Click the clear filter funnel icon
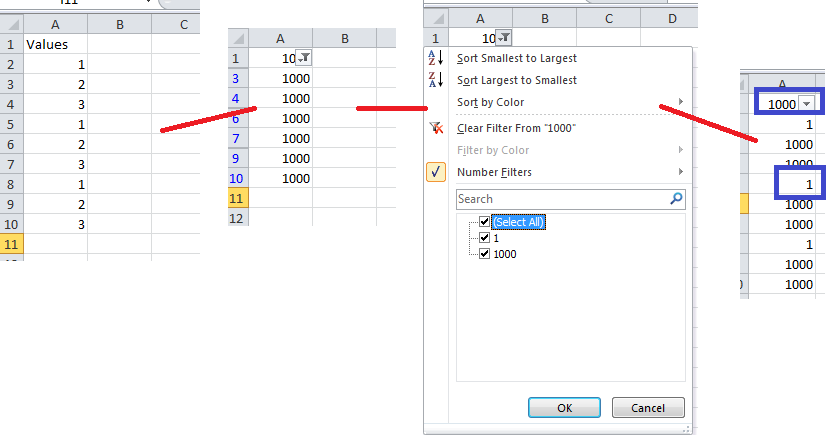 click(x=436, y=128)
